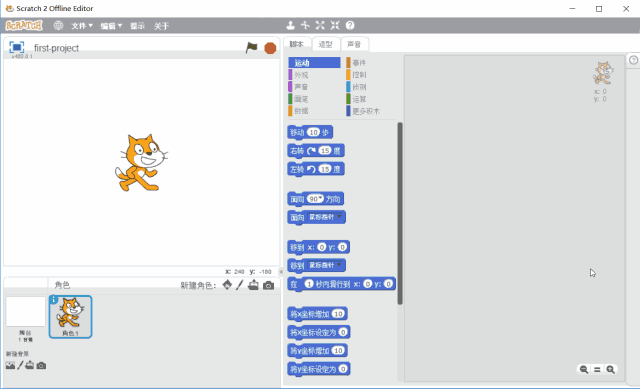Switch to the 脚本 scripts tab
Image resolution: width=640 pixels, height=389 pixels.
297,44
